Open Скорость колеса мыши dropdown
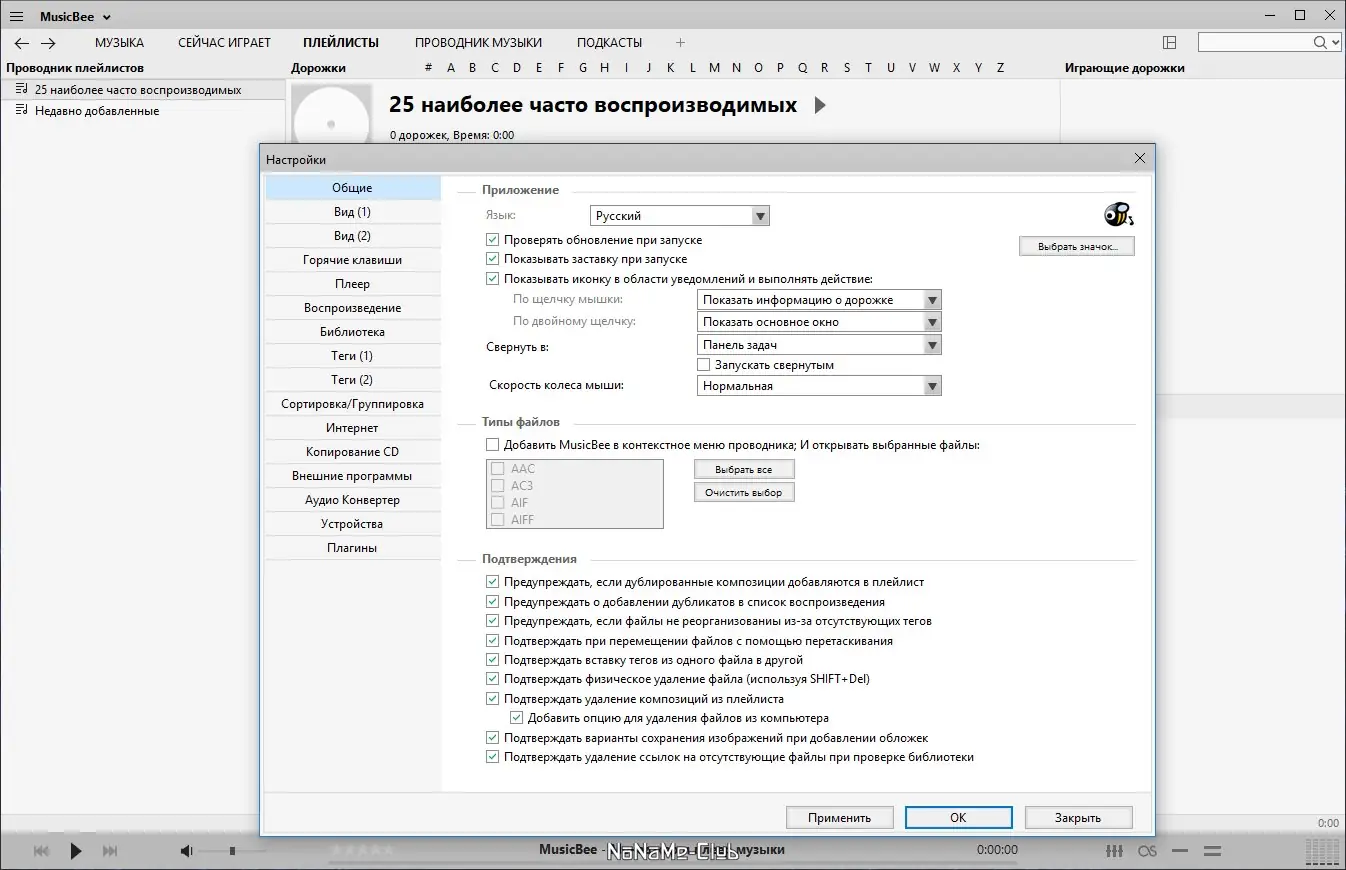 click(819, 386)
